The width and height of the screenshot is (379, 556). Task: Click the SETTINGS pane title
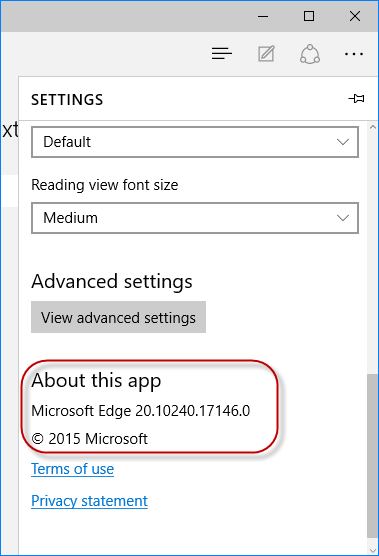pyautogui.click(x=67, y=100)
